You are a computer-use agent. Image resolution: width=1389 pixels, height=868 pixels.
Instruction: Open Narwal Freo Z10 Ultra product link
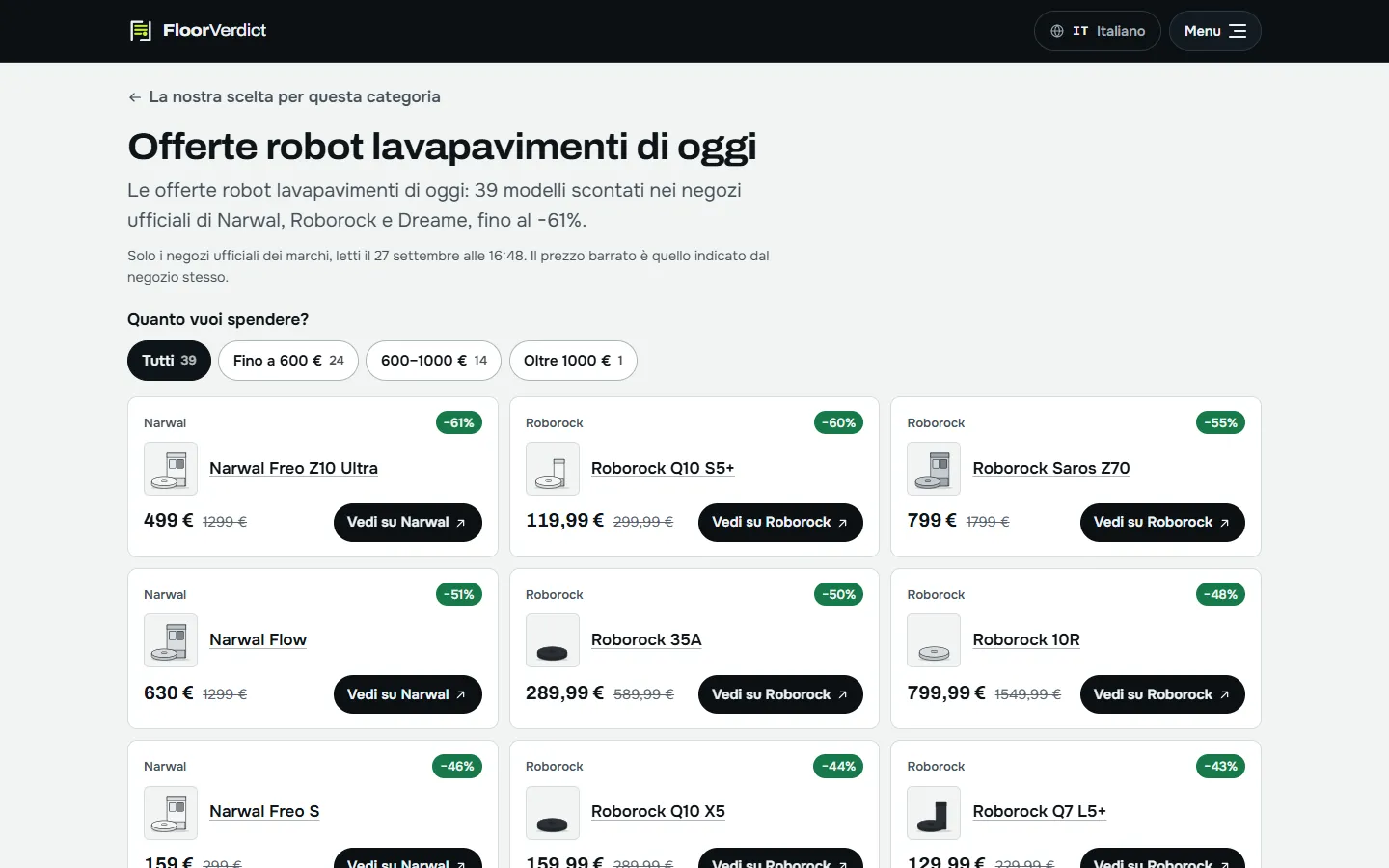pos(293,468)
